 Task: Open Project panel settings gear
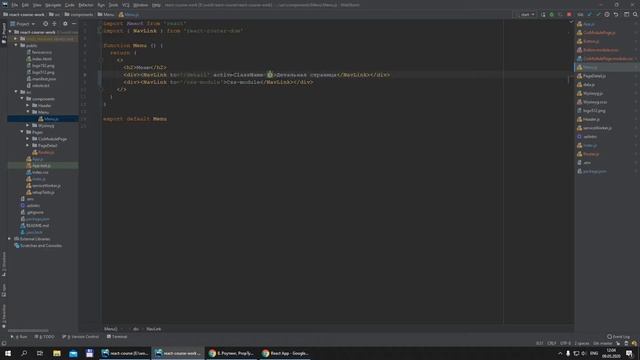tap(65, 24)
